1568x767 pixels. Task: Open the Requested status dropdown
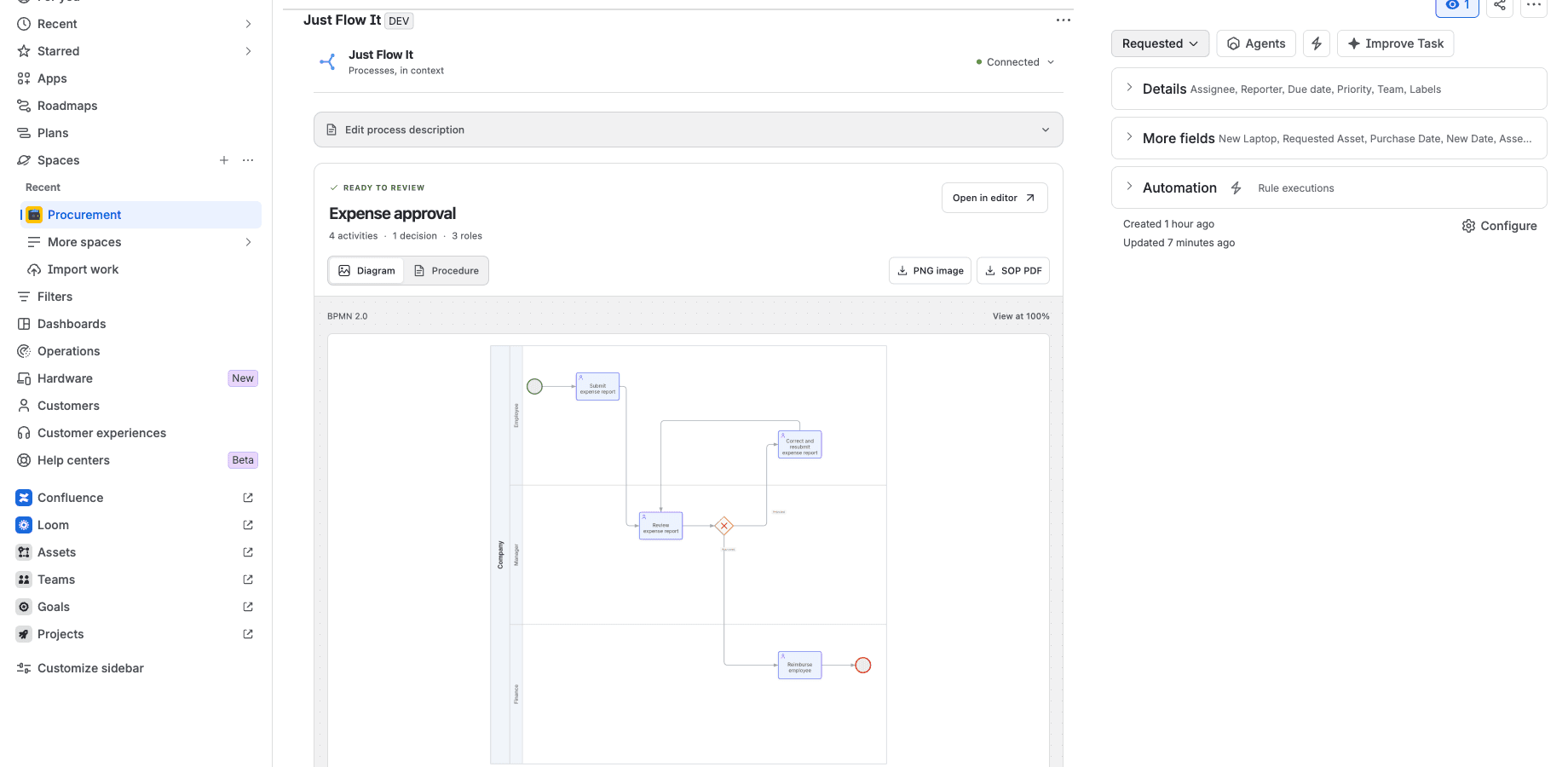(1160, 43)
